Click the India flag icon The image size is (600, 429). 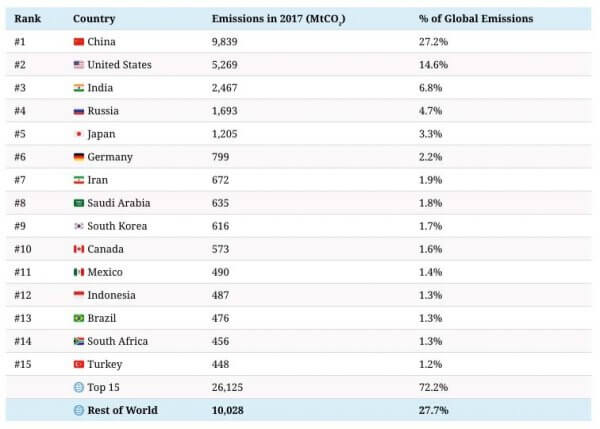(x=79, y=88)
